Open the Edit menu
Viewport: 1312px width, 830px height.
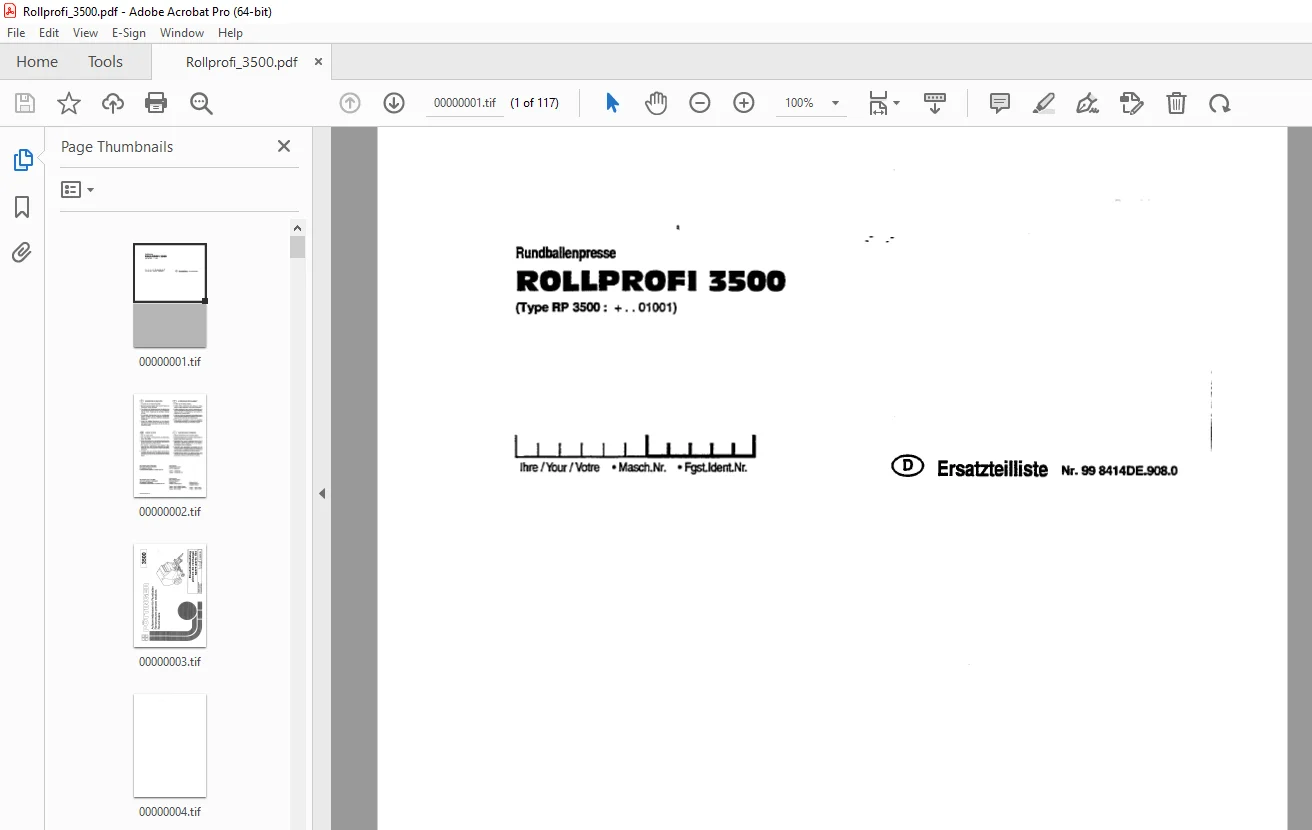[x=49, y=33]
